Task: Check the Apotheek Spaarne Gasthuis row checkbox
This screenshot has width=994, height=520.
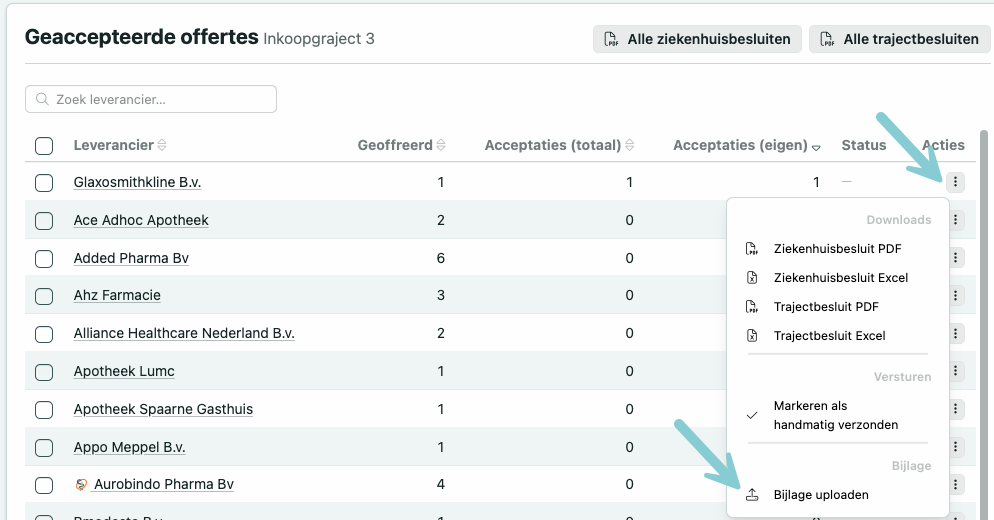Action: click(44, 410)
